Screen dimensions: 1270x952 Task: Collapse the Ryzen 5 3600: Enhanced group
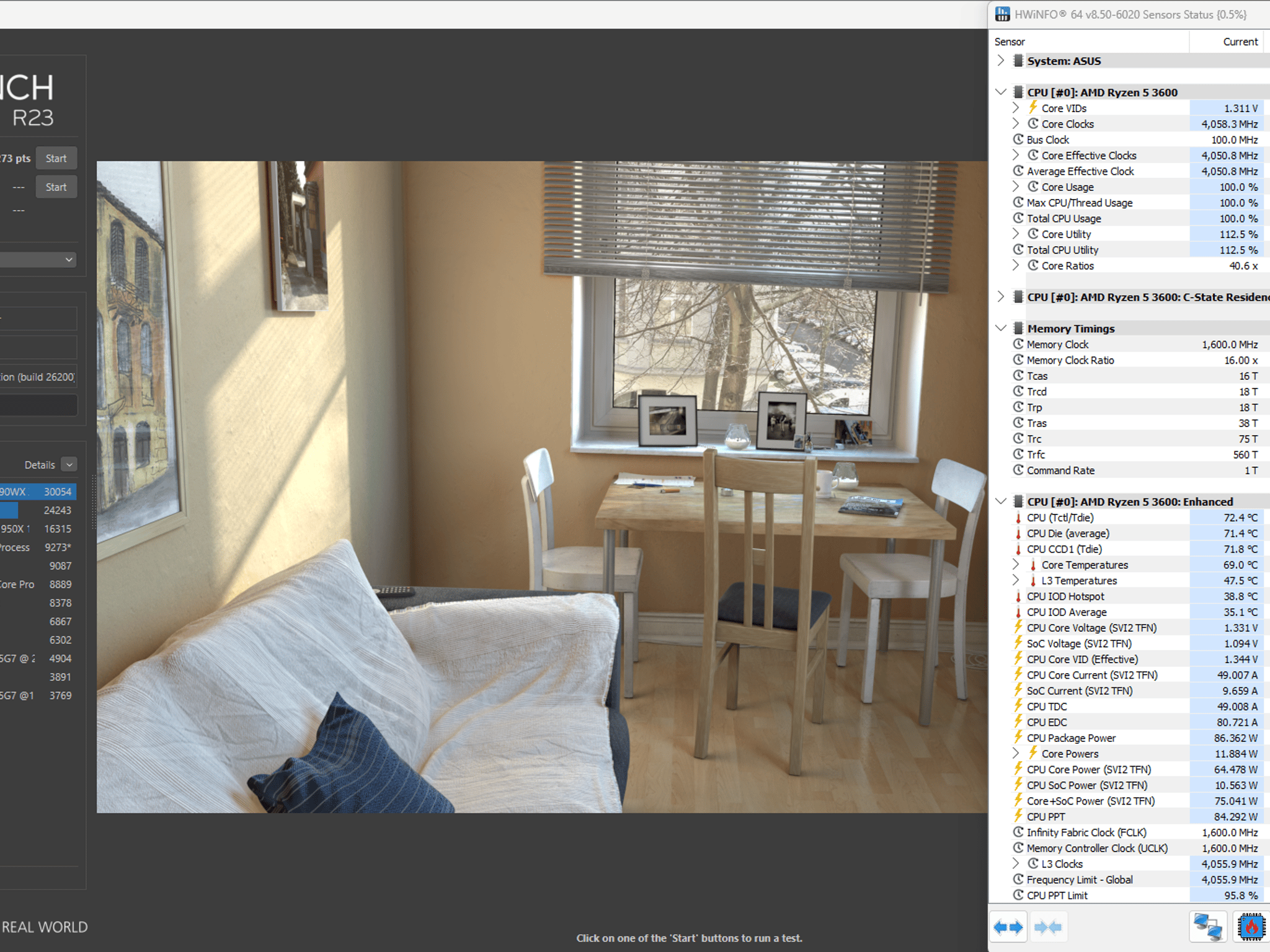click(1000, 501)
